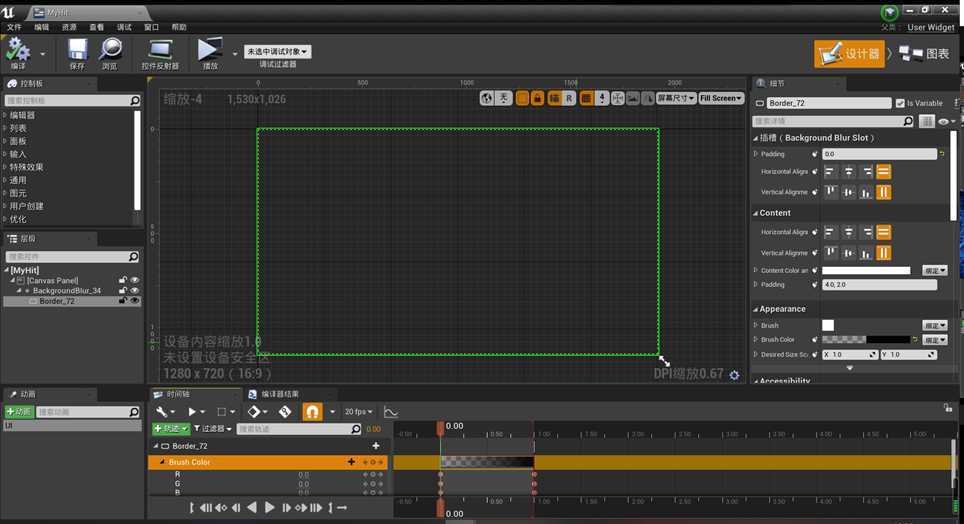The image size is (964, 524).
Task: Click the plus on Border_72 track row
Action: point(376,446)
